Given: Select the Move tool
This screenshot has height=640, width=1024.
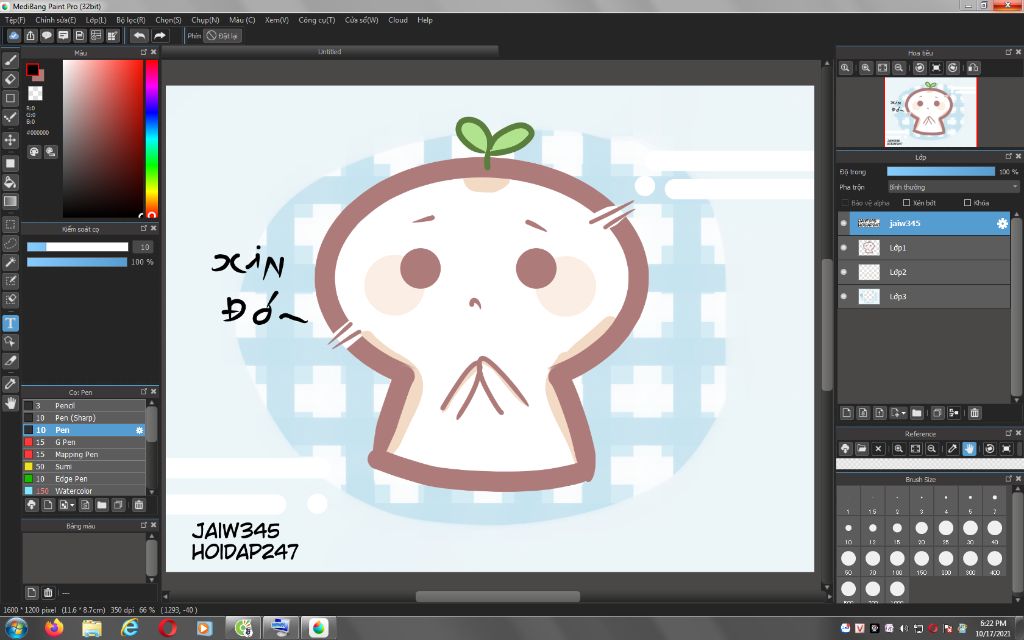Looking at the screenshot, I should [10, 140].
